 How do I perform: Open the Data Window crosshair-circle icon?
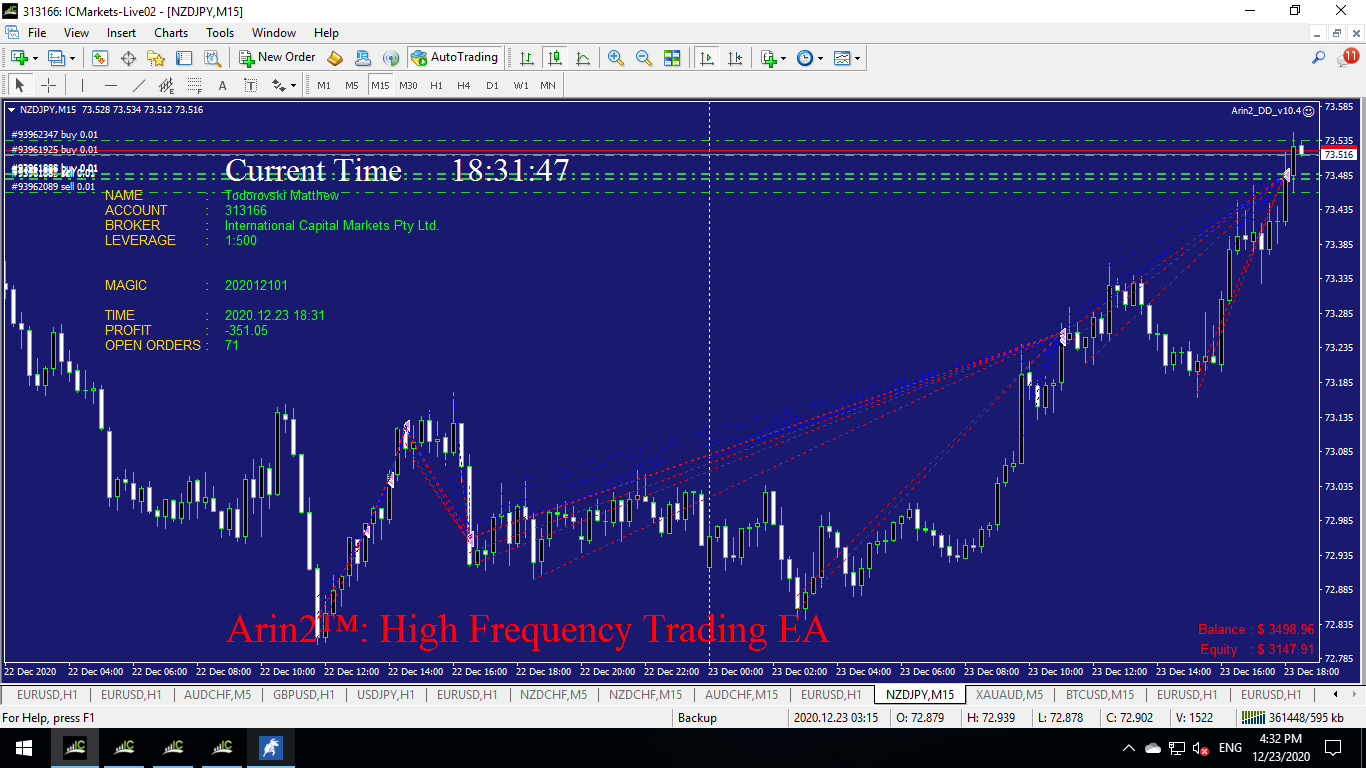[128, 58]
